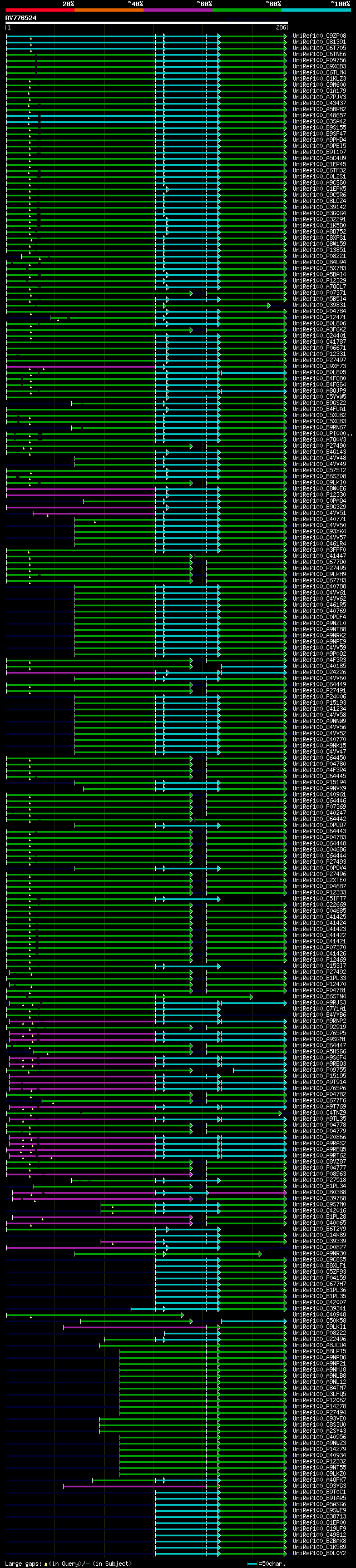Select hit UniRef100_Q32291
The height and width of the screenshot is (1568, 356).
319,219
